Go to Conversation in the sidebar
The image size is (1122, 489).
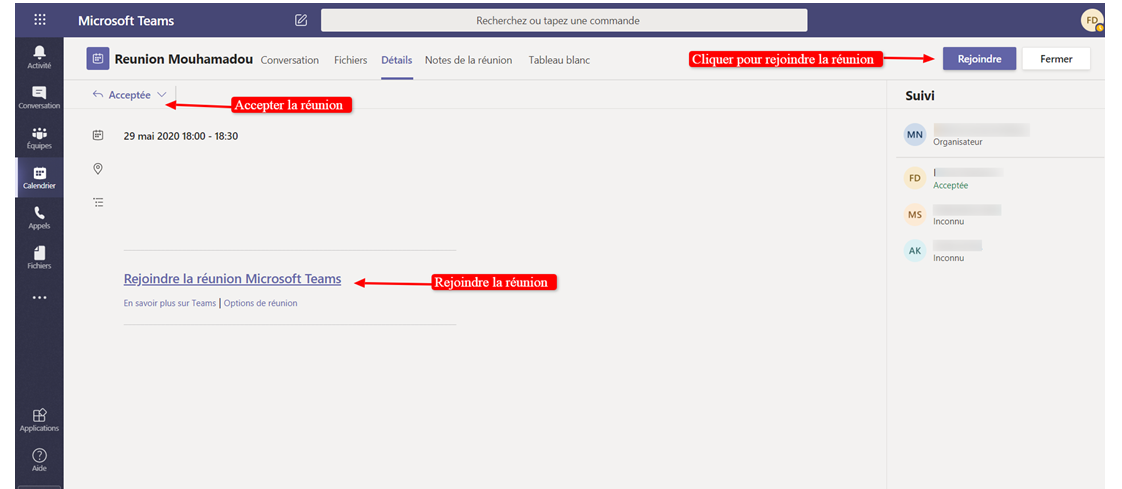(40, 97)
